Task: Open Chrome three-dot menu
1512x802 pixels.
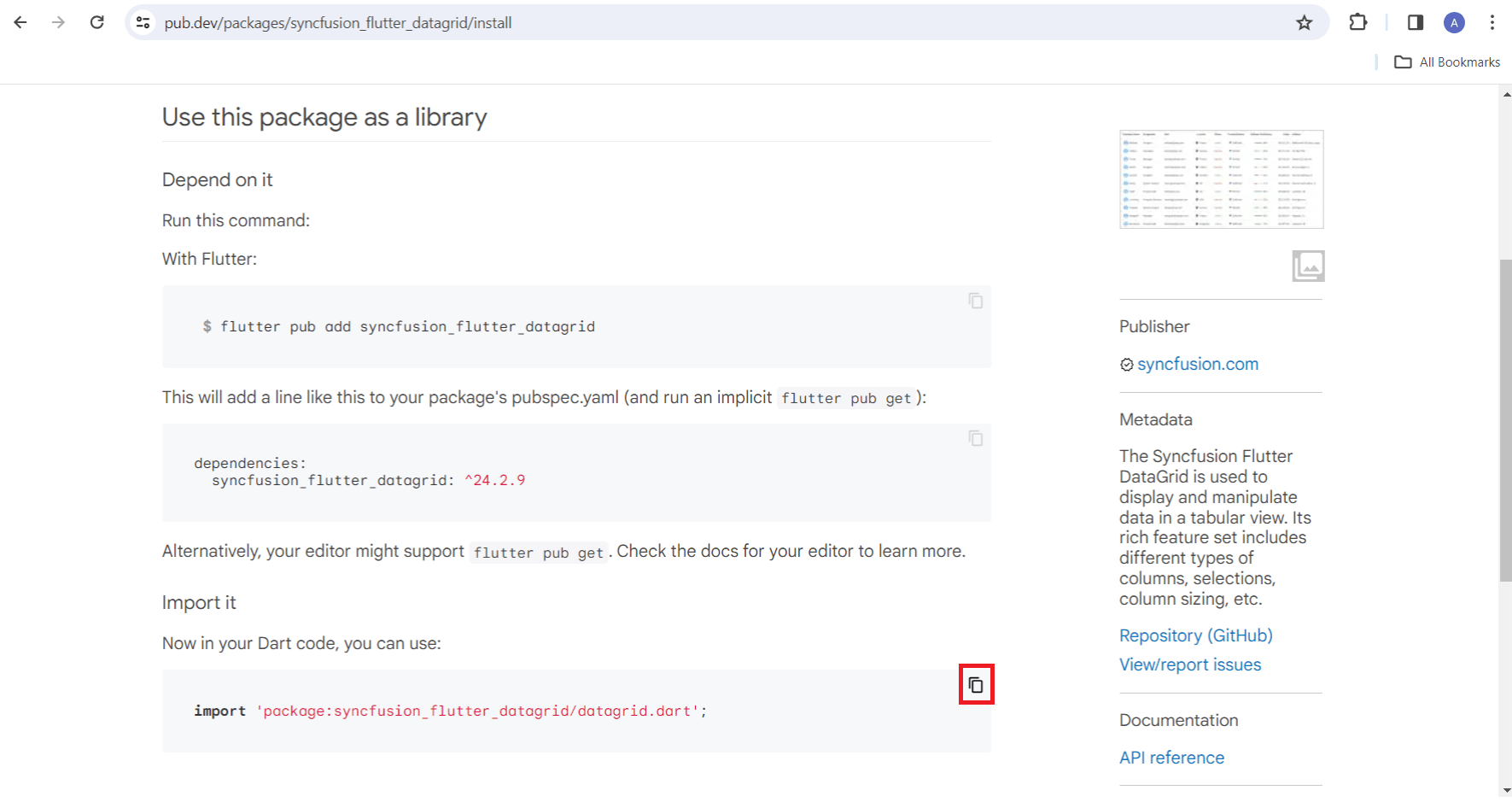Action: [x=1492, y=23]
